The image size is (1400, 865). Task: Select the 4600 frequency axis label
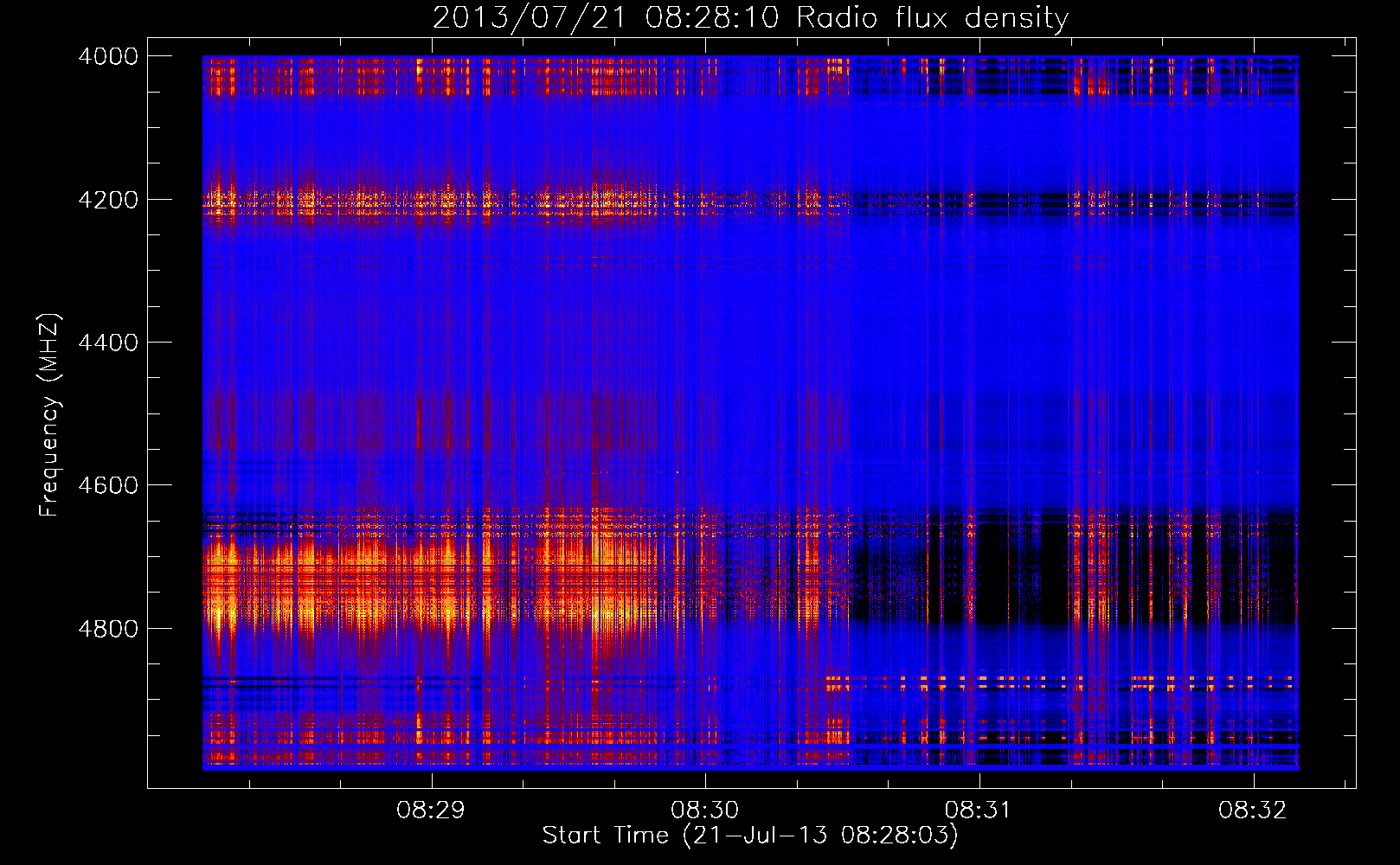pyautogui.click(x=108, y=485)
